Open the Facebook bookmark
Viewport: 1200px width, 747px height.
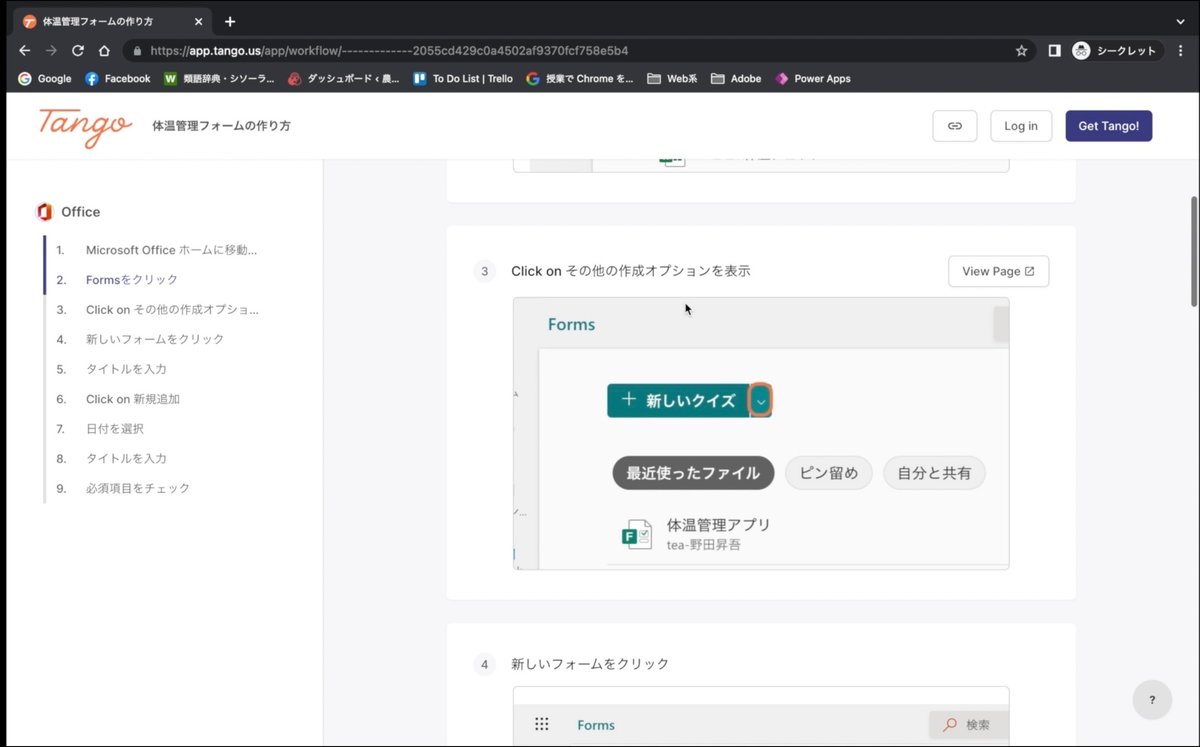click(x=118, y=78)
